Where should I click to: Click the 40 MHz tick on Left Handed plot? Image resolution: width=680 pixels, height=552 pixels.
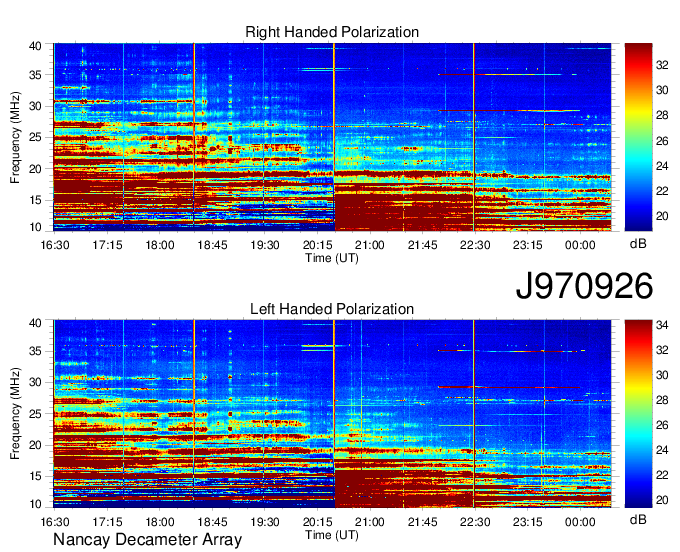[x=36, y=323]
